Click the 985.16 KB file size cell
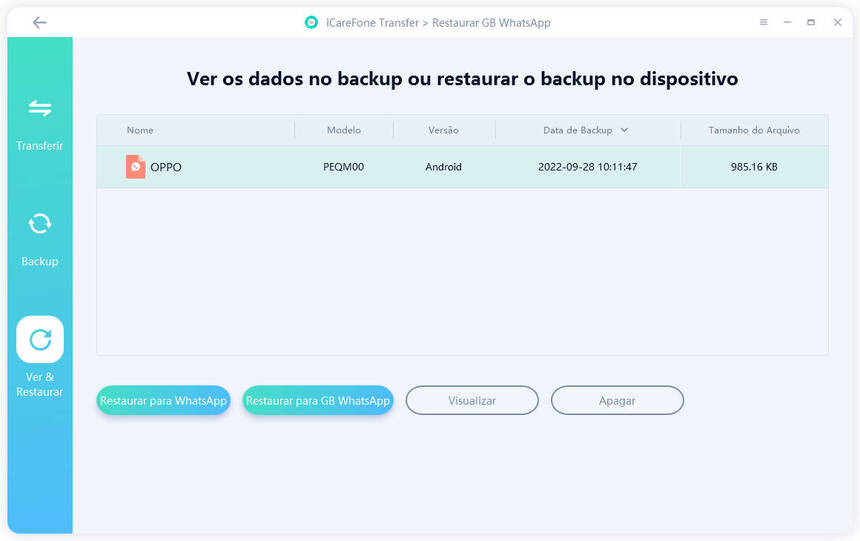Screen dimensions: 860x541 [x=753, y=167]
